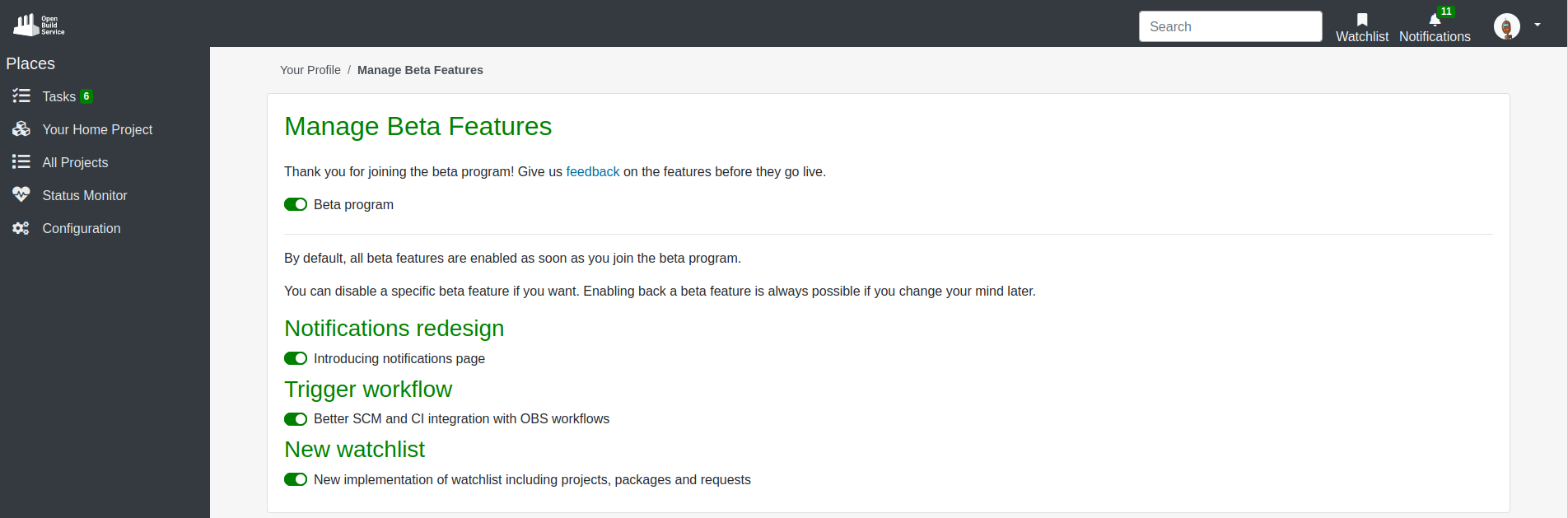Viewport: 1568px width, 518px height.
Task: Click the Configuration gears icon
Action: click(x=21, y=228)
